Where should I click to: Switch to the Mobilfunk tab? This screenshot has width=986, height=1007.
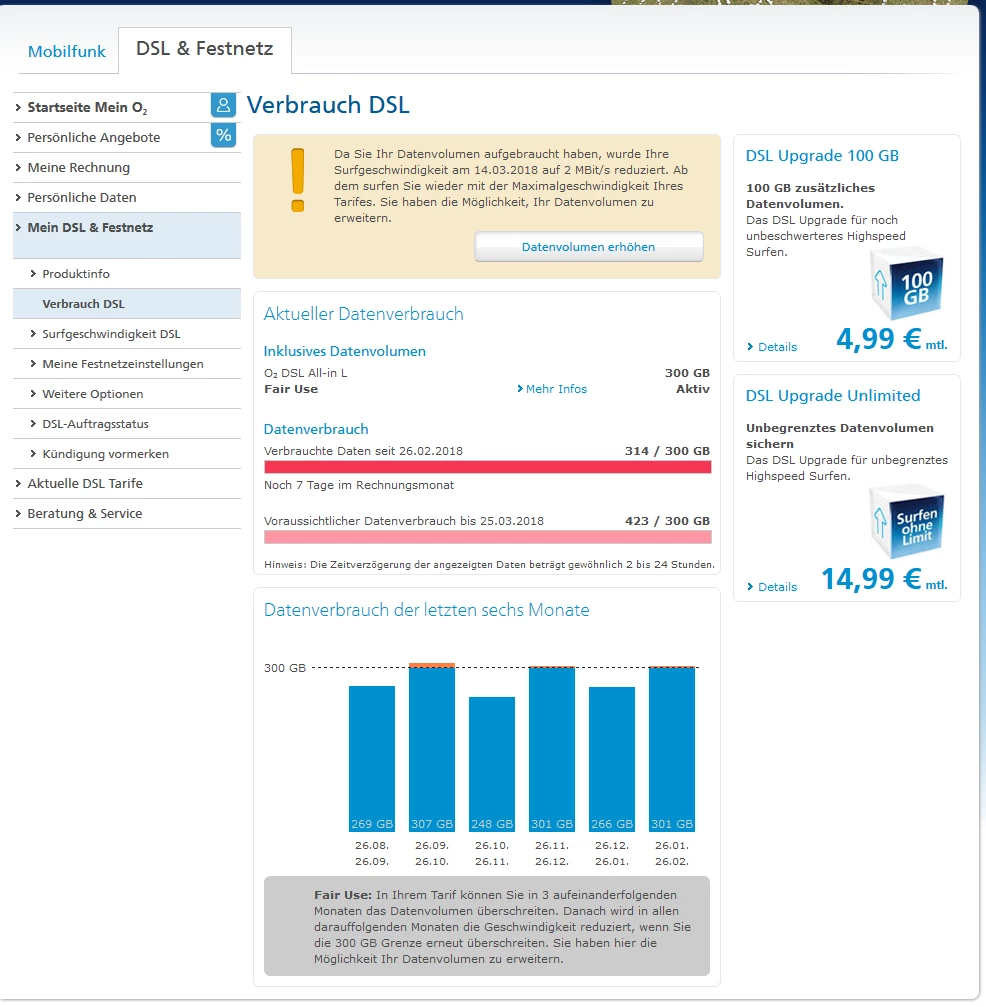67,51
